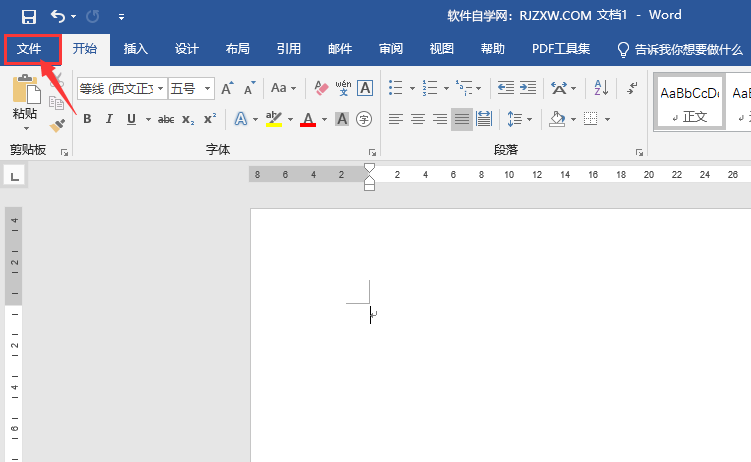Screen dimensions: 751x462
Task: Switch to the 开始 (Home) tab
Action: [85, 49]
